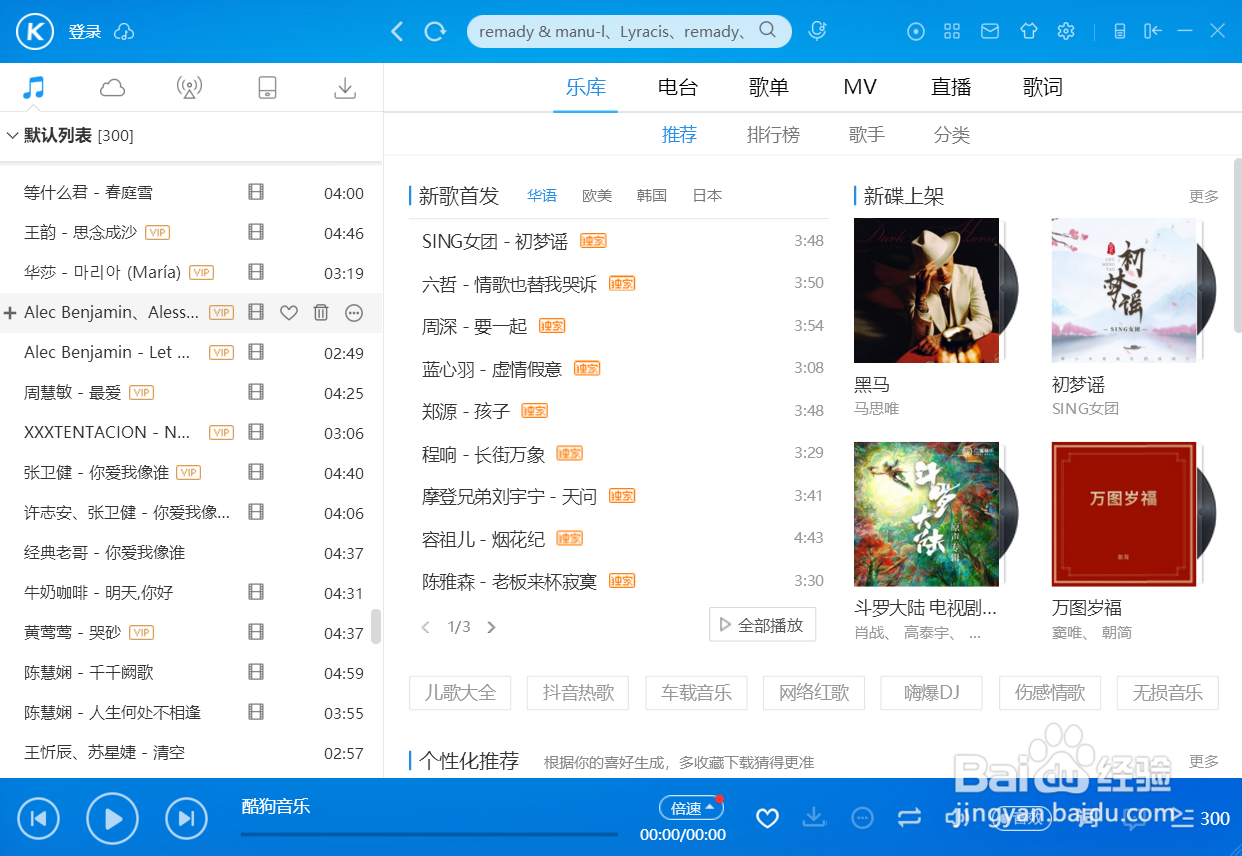Click the 全部播放 button
The image size is (1242, 856).
click(762, 625)
